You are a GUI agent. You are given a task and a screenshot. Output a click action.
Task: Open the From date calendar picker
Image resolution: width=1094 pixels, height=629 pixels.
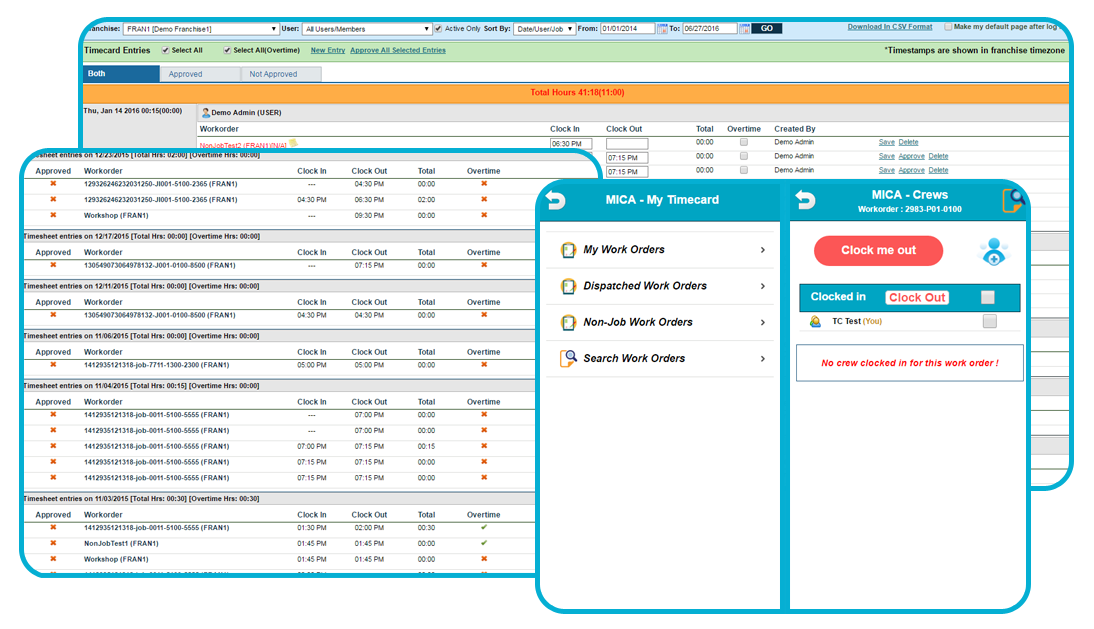click(x=662, y=29)
